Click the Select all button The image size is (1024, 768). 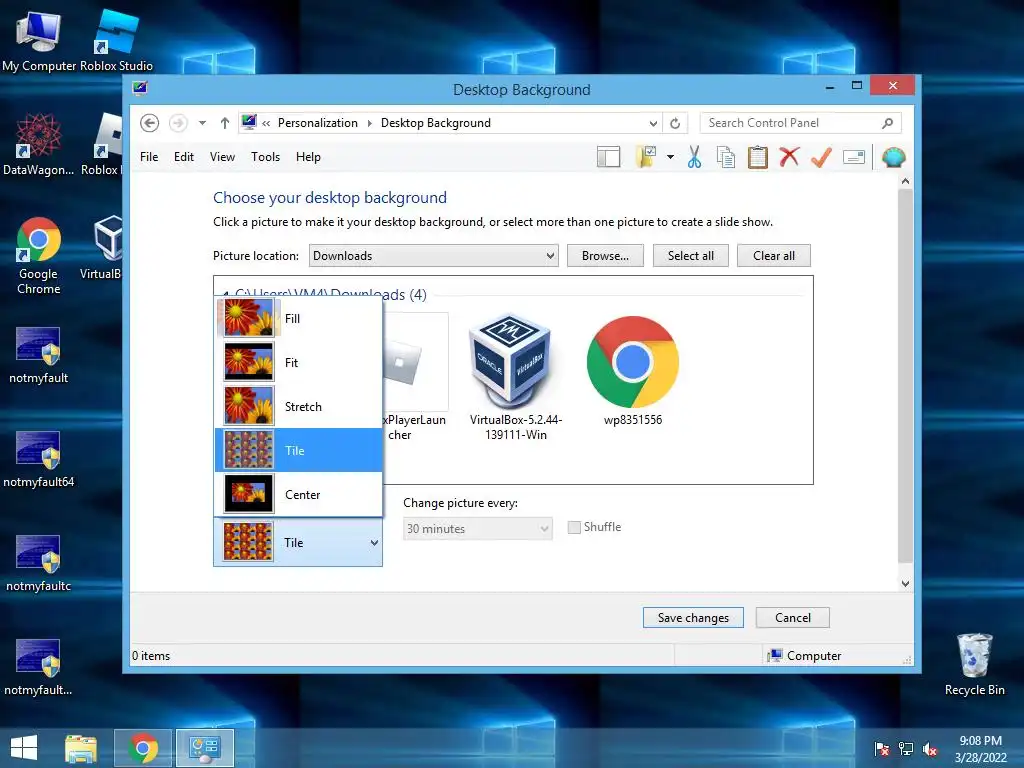[x=690, y=255]
